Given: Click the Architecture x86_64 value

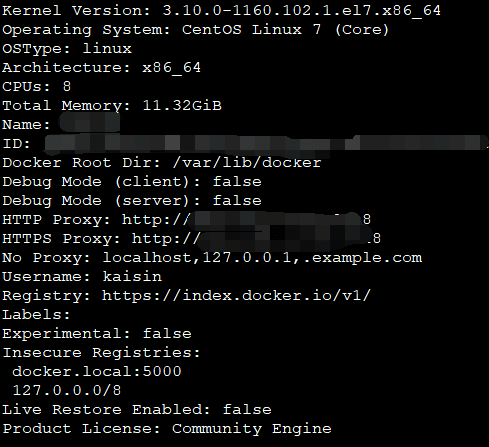Looking at the screenshot, I should [172, 68].
